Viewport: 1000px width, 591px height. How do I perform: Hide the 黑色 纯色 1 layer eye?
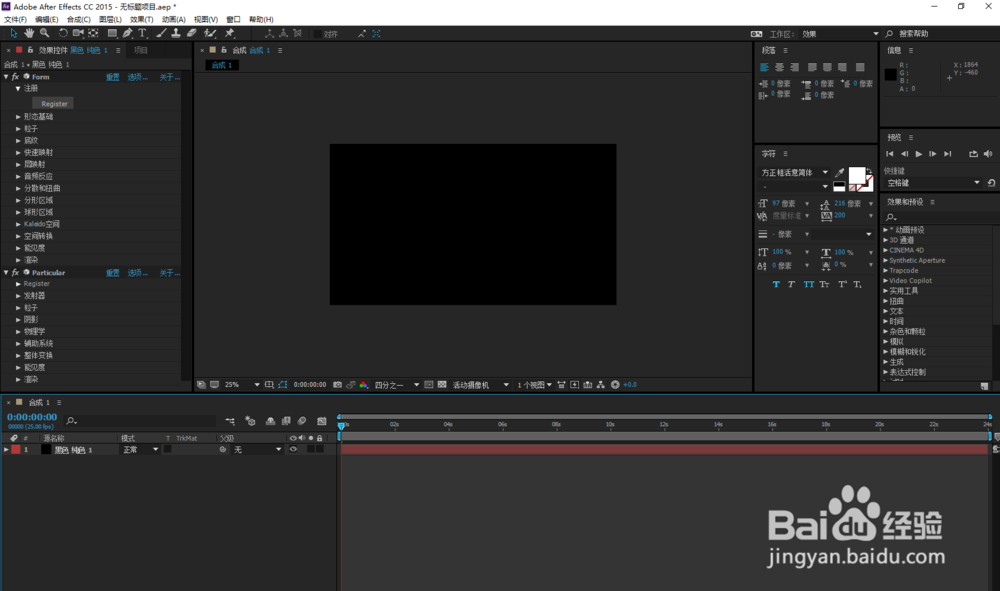pyautogui.click(x=293, y=450)
